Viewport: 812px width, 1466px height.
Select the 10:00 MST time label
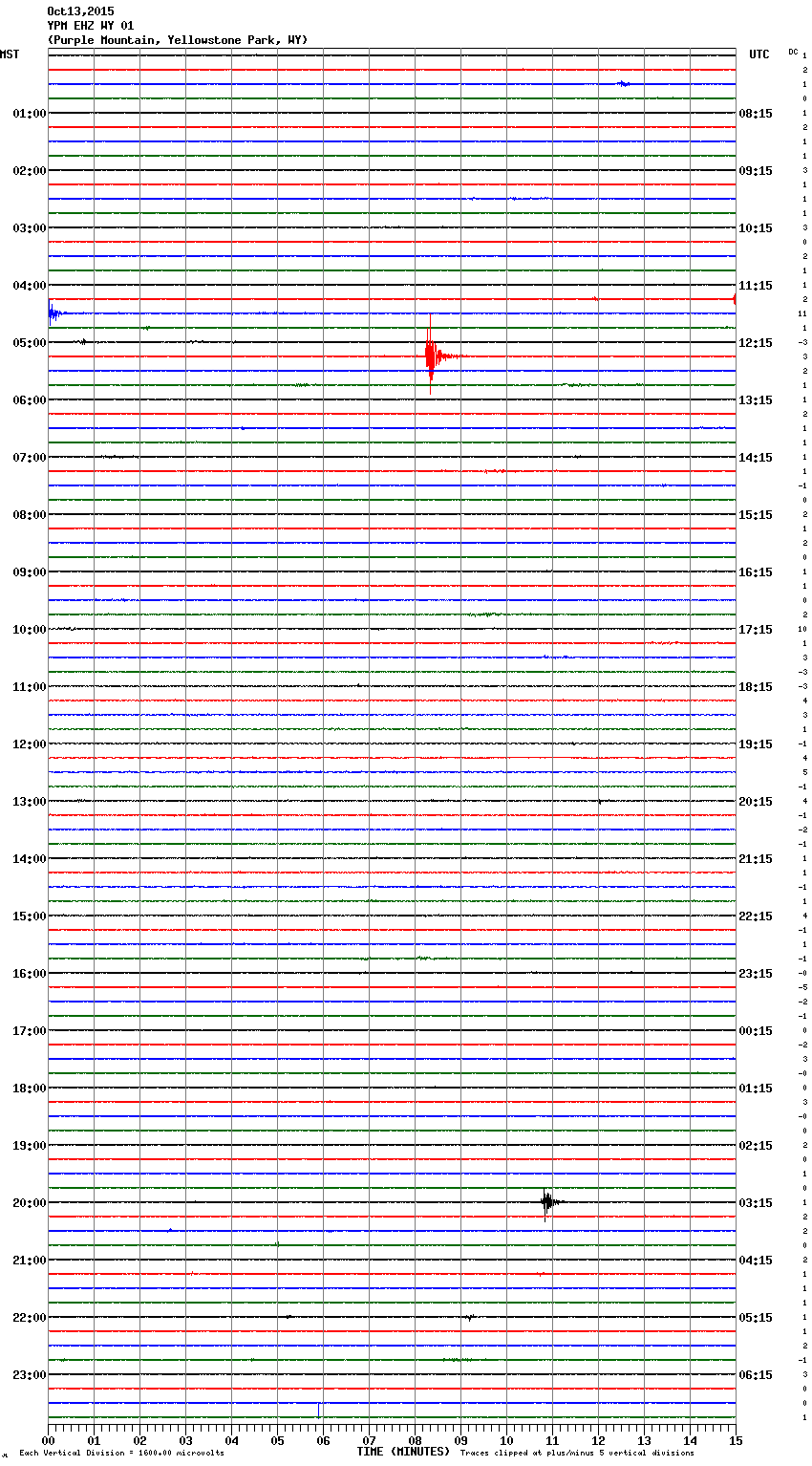point(30,630)
